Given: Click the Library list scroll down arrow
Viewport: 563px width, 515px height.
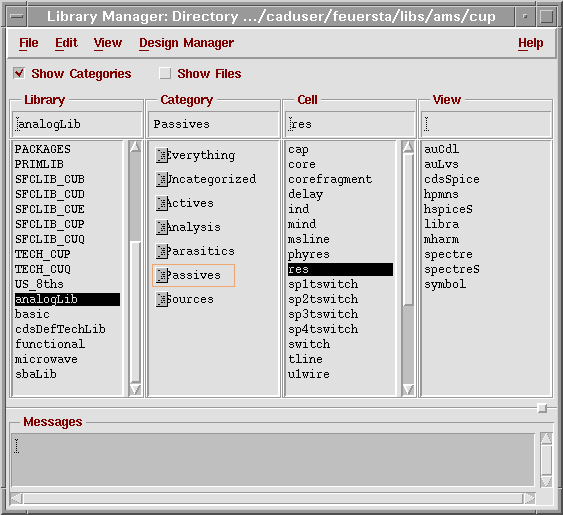Looking at the screenshot, I should [135, 390].
